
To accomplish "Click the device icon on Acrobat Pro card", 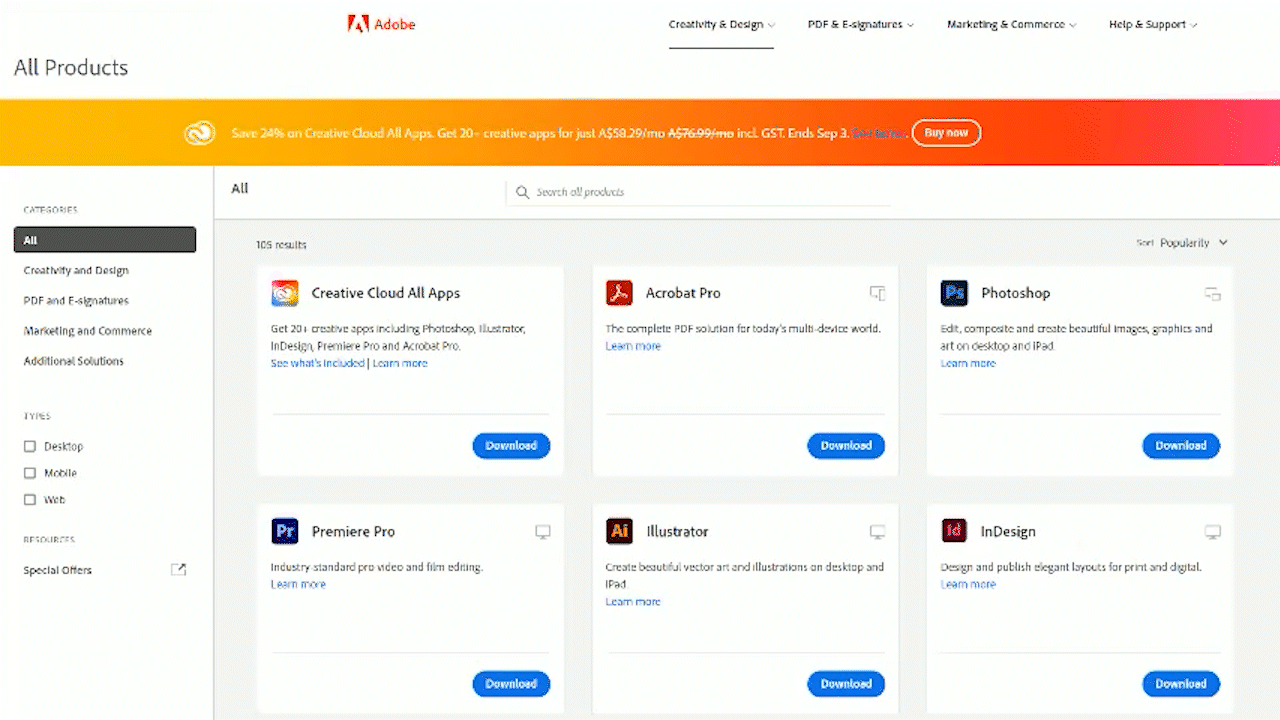I will pos(877,293).
